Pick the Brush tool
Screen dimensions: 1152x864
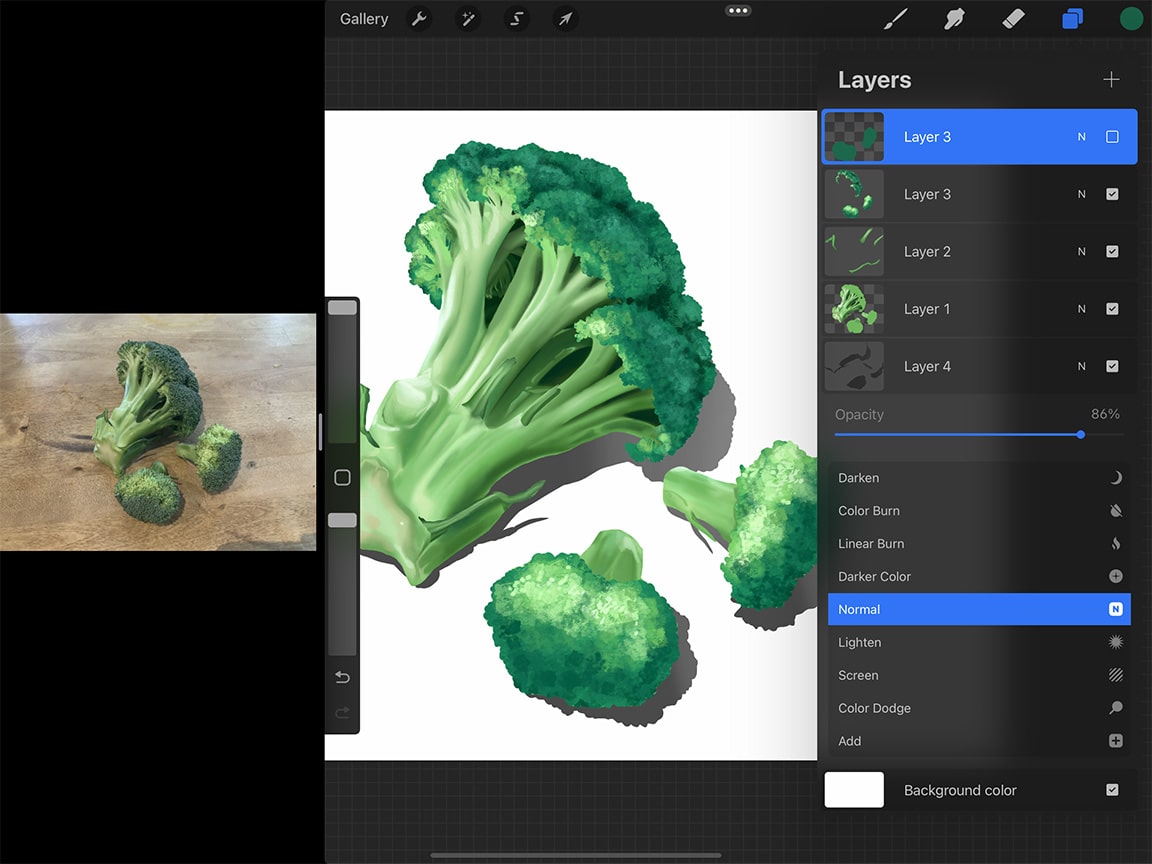pyautogui.click(x=895, y=18)
